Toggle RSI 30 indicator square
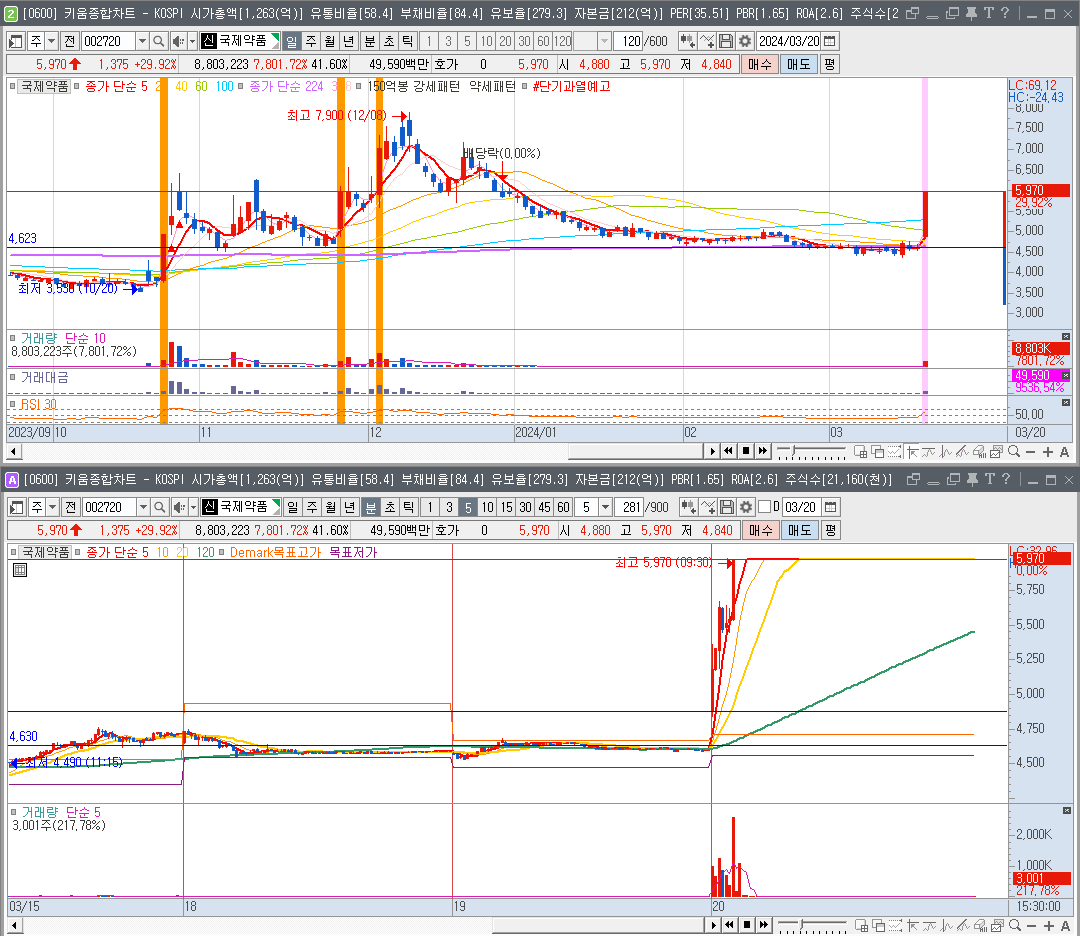The width and height of the screenshot is (1080, 936). [13, 404]
